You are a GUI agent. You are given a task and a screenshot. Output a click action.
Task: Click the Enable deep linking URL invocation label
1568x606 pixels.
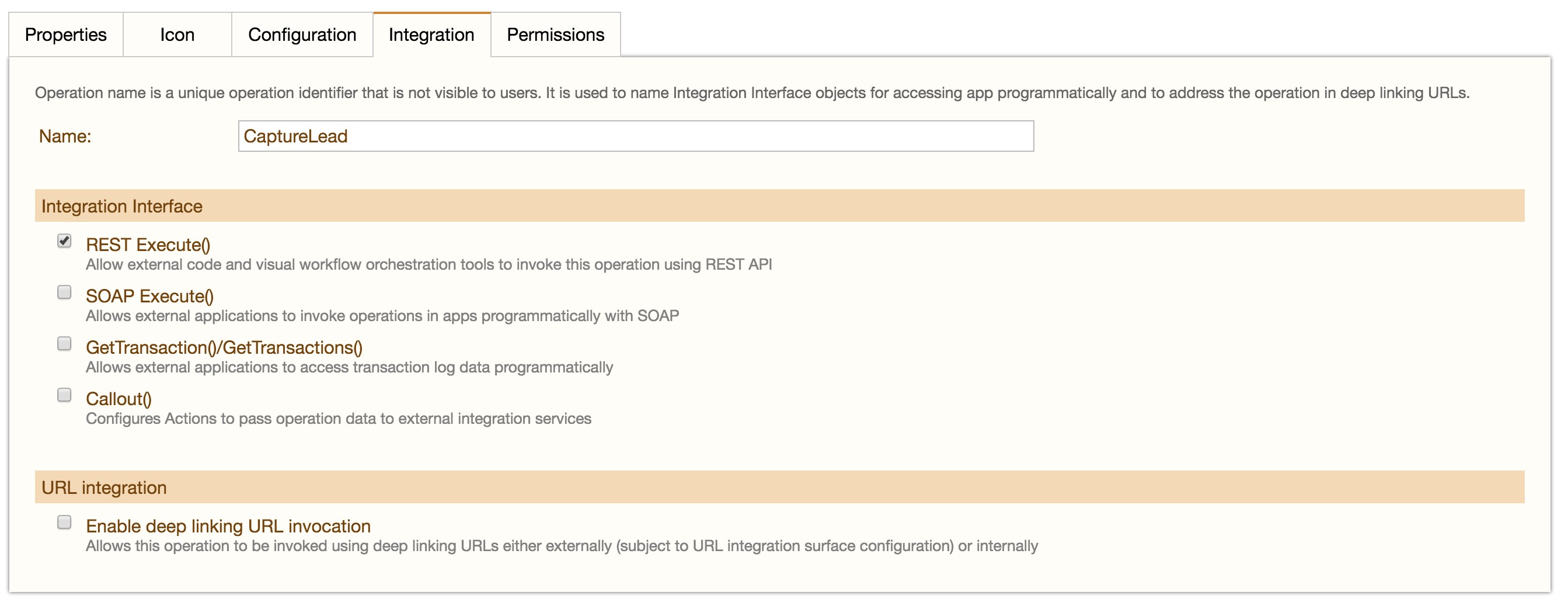pos(228,525)
